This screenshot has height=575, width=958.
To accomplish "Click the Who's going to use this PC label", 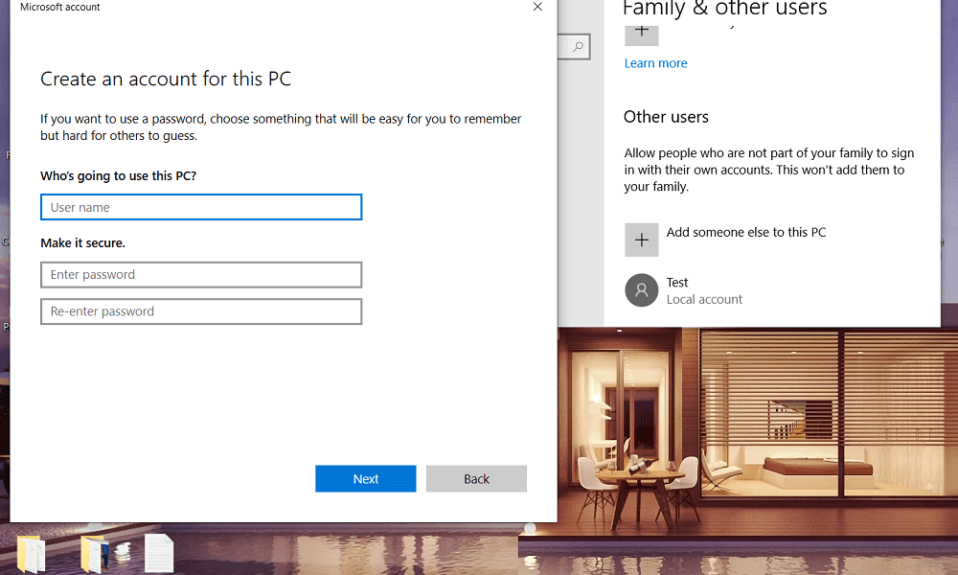I will click(119, 176).
